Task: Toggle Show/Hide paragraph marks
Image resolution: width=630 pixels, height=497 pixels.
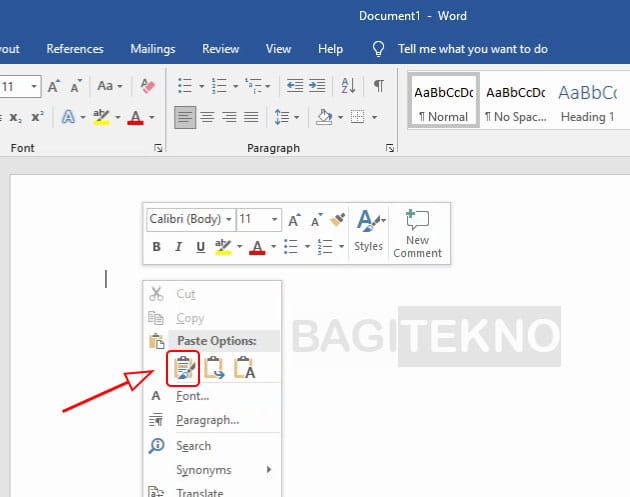Action: 378,86
